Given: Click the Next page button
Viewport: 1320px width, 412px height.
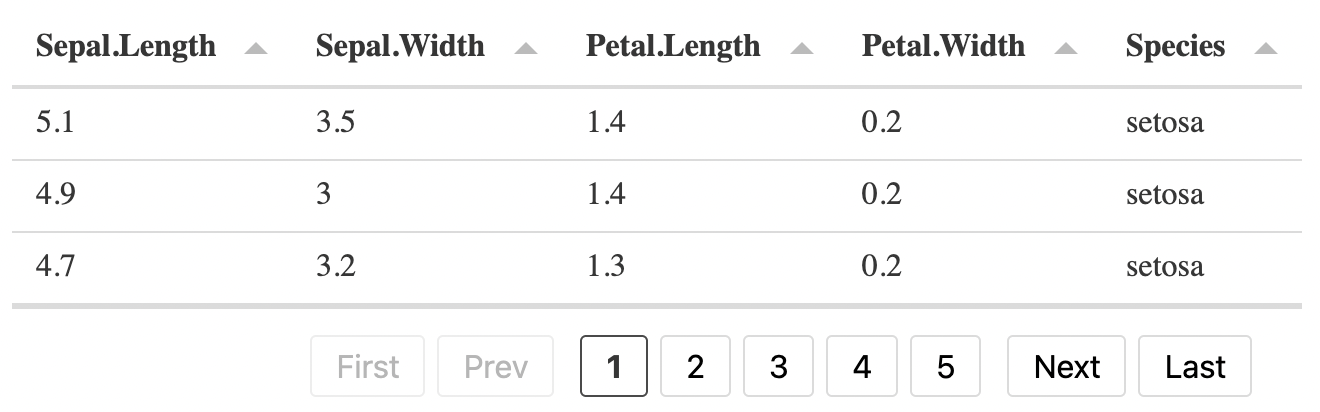Looking at the screenshot, I should pyautogui.click(x=1066, y=367).
